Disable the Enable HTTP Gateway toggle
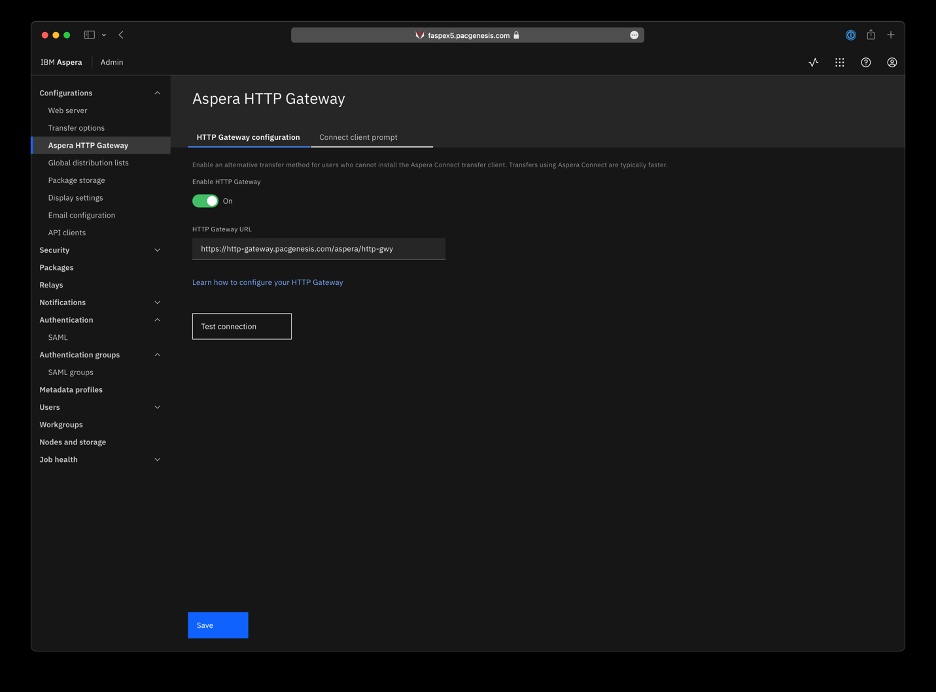Viewport: 936px width, 692px height. [205, 201]
